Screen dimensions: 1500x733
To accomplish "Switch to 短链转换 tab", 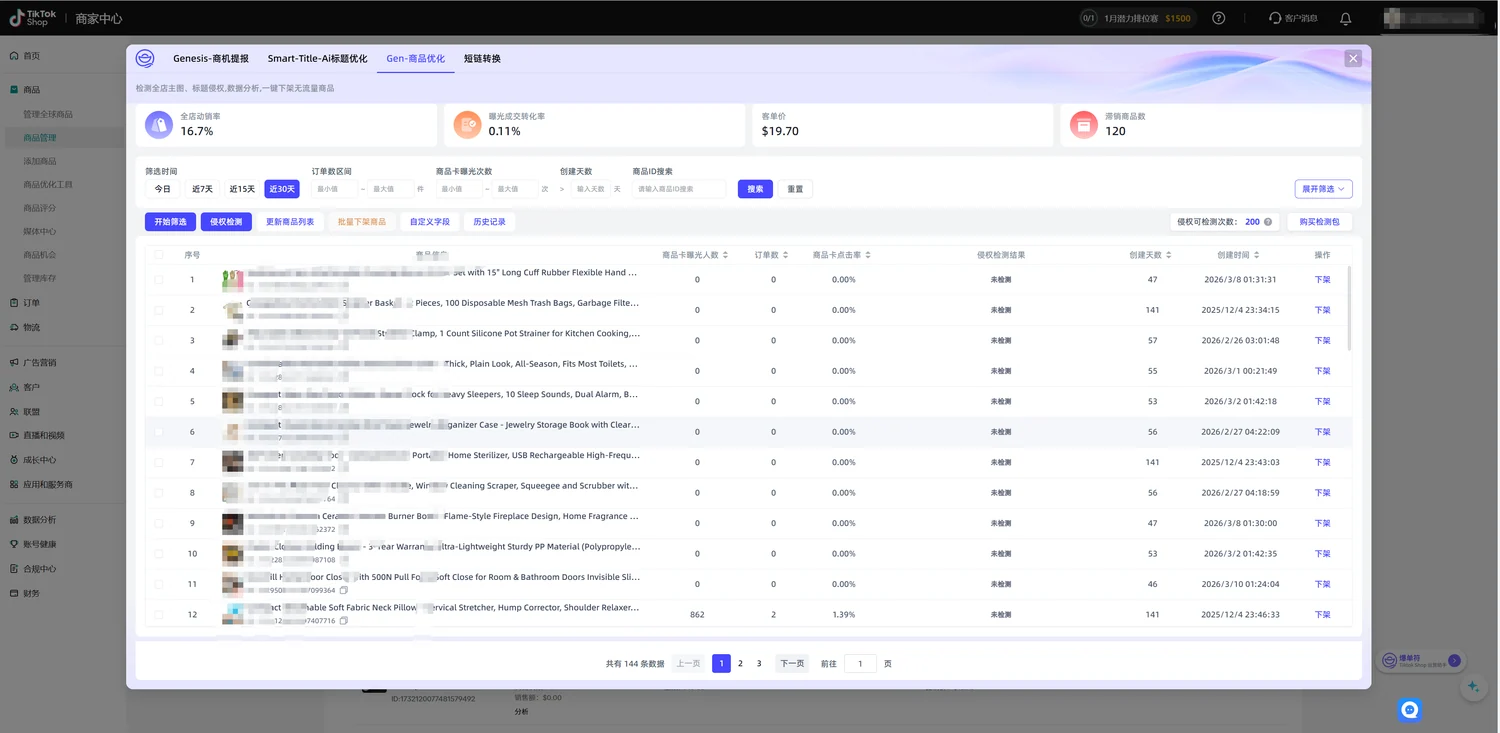I will [482, 59].
